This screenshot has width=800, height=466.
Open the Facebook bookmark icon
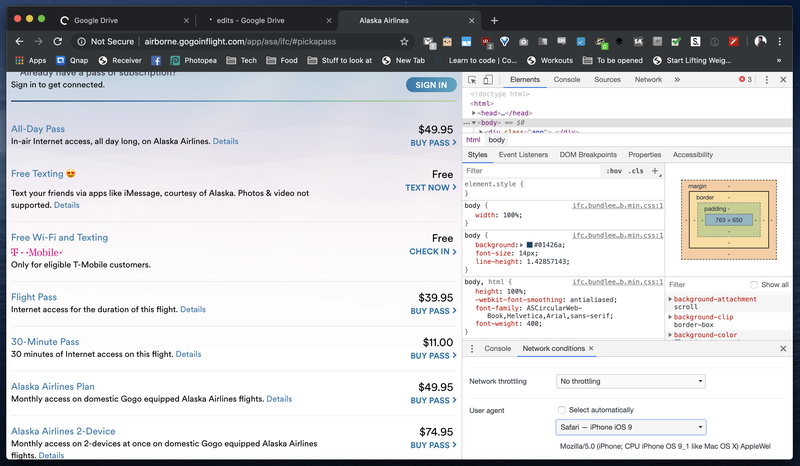(156, 60)
